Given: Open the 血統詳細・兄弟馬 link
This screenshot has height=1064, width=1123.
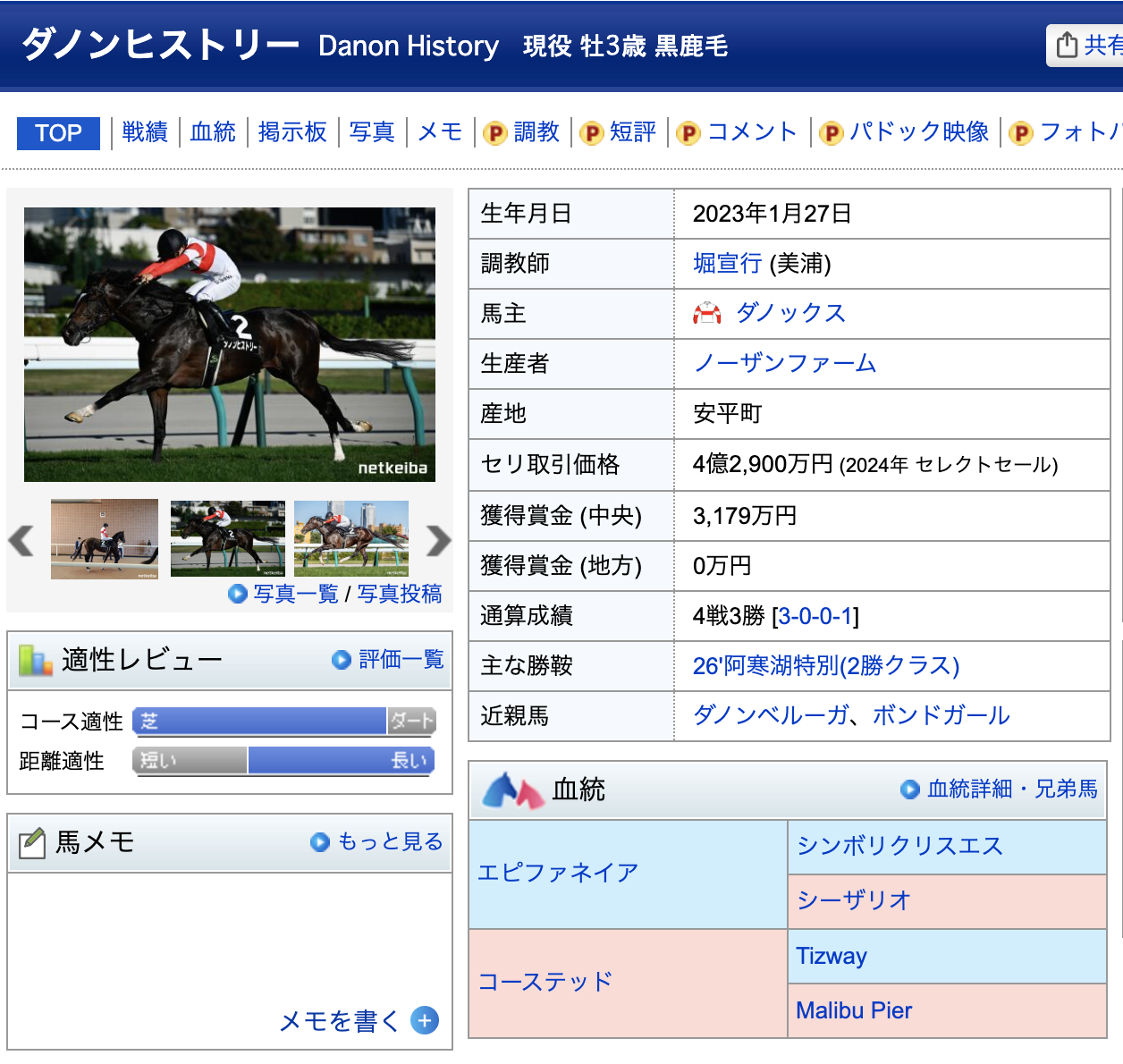Looking at the screenshot, I should (1012, 789).
